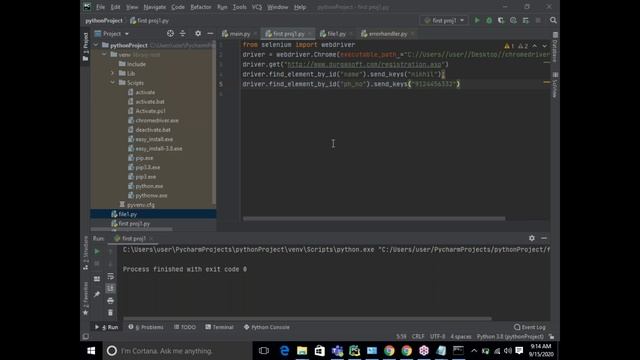Viewport: 640px width, 360px height.
Task: Collapse all in the Project panel
Action: [x=182, y=33]
